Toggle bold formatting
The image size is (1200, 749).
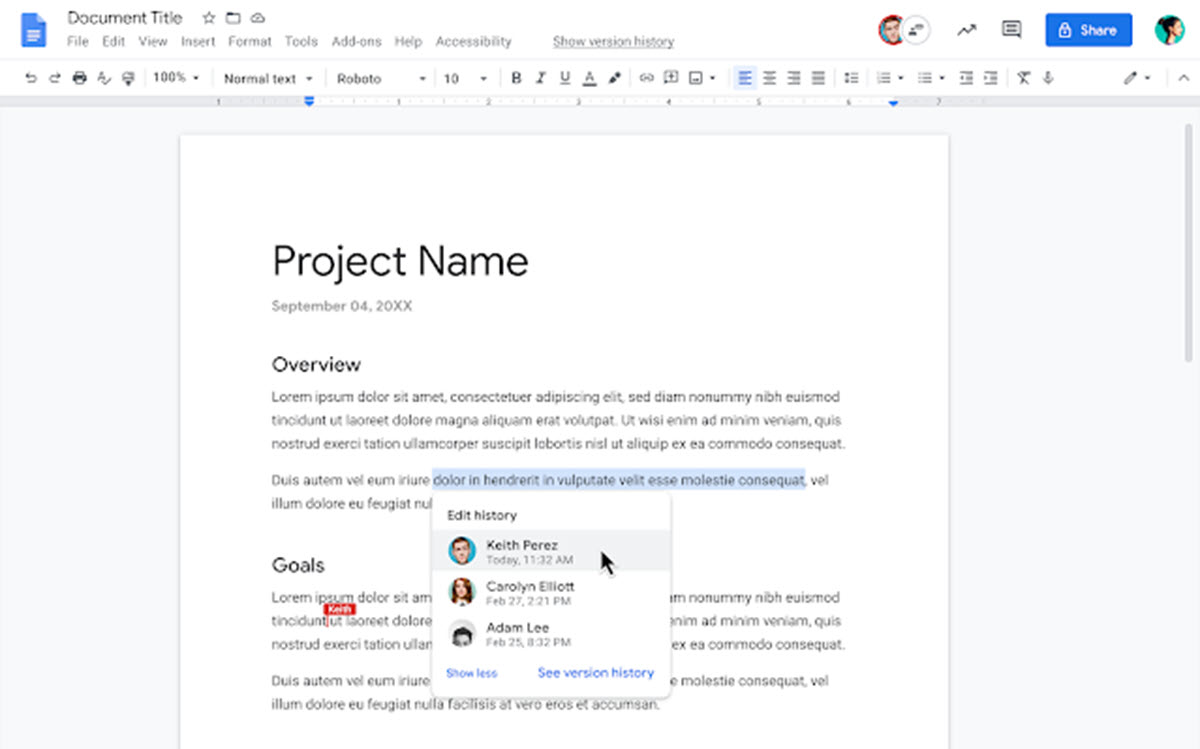[x=516, y=78]
